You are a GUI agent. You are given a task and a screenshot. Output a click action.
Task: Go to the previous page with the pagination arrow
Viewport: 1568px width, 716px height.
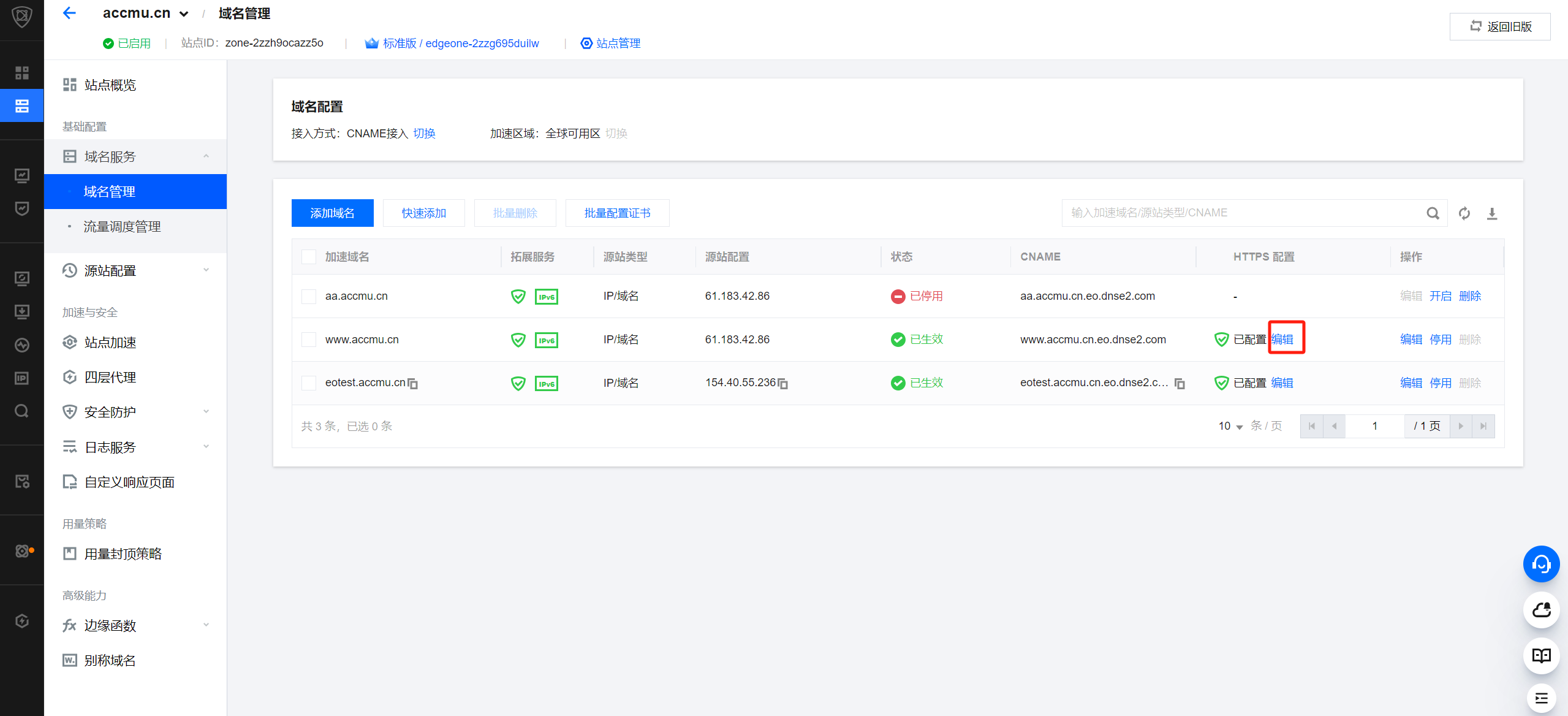pos(1334,426)
